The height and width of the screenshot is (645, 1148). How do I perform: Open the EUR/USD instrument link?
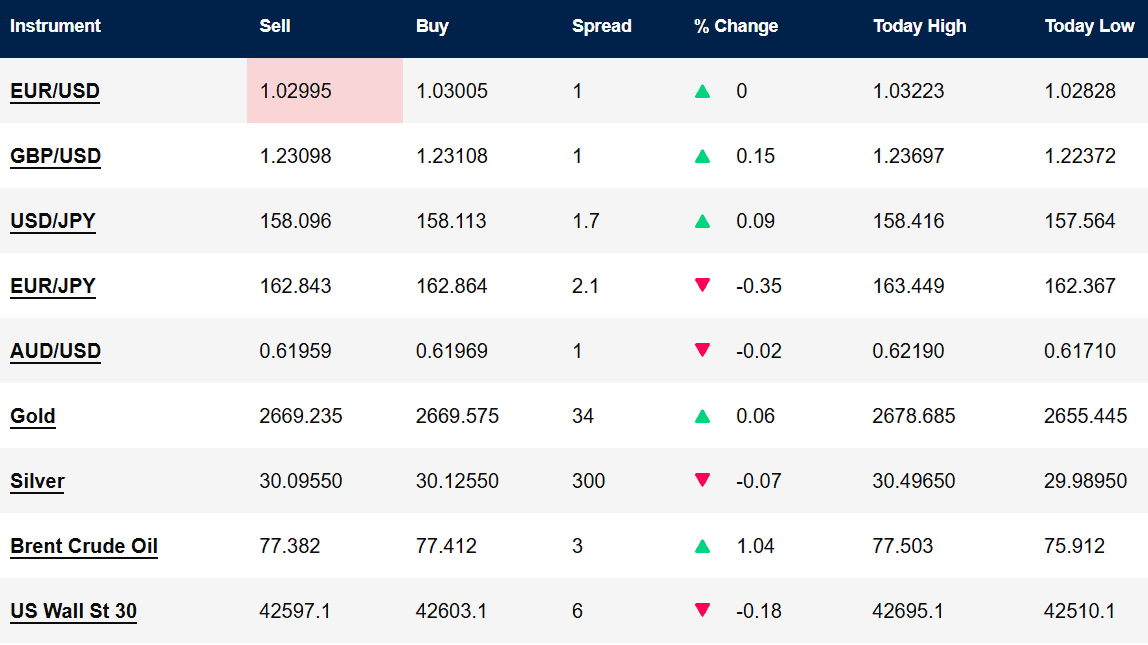pyautogui.click(x=55, y=91)
